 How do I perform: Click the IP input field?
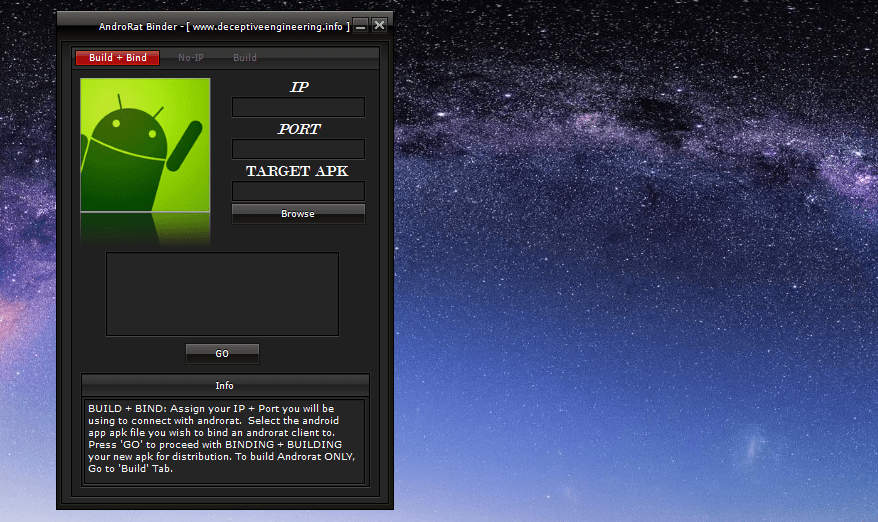point(298,107)
